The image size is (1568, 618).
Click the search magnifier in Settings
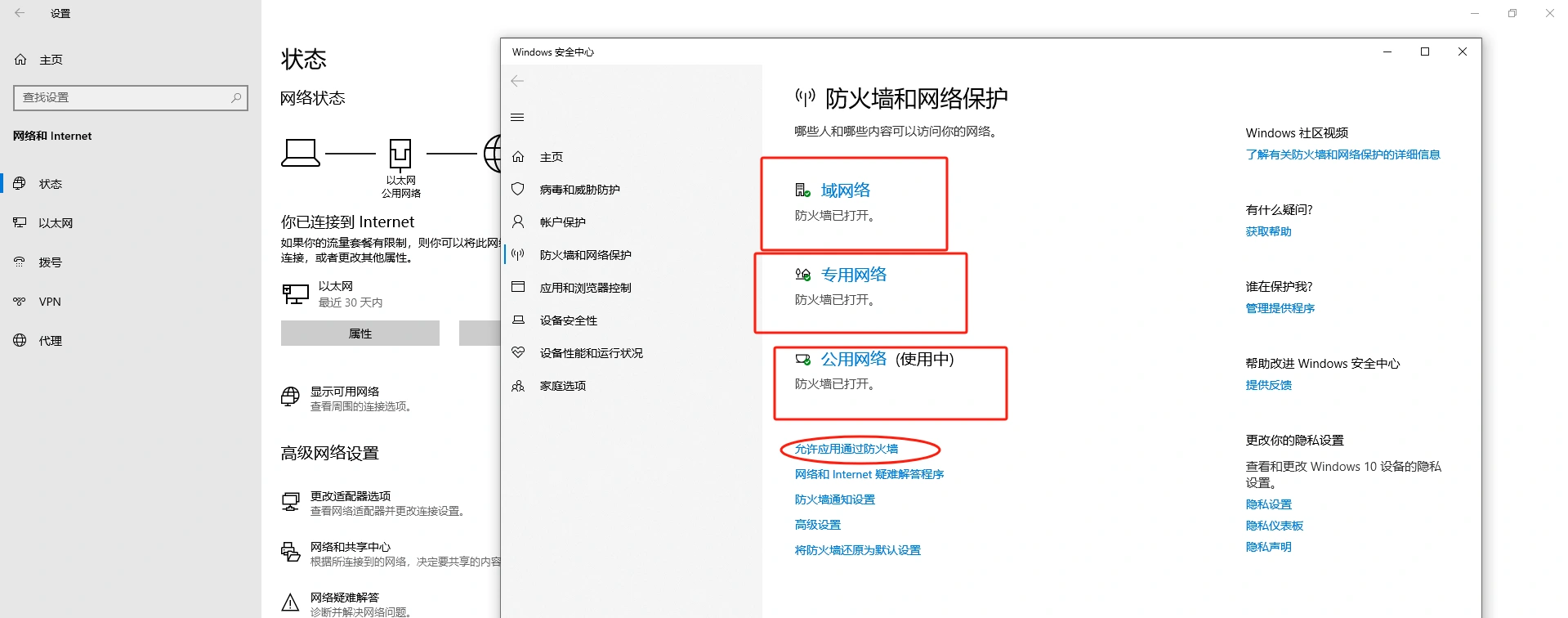236,97
